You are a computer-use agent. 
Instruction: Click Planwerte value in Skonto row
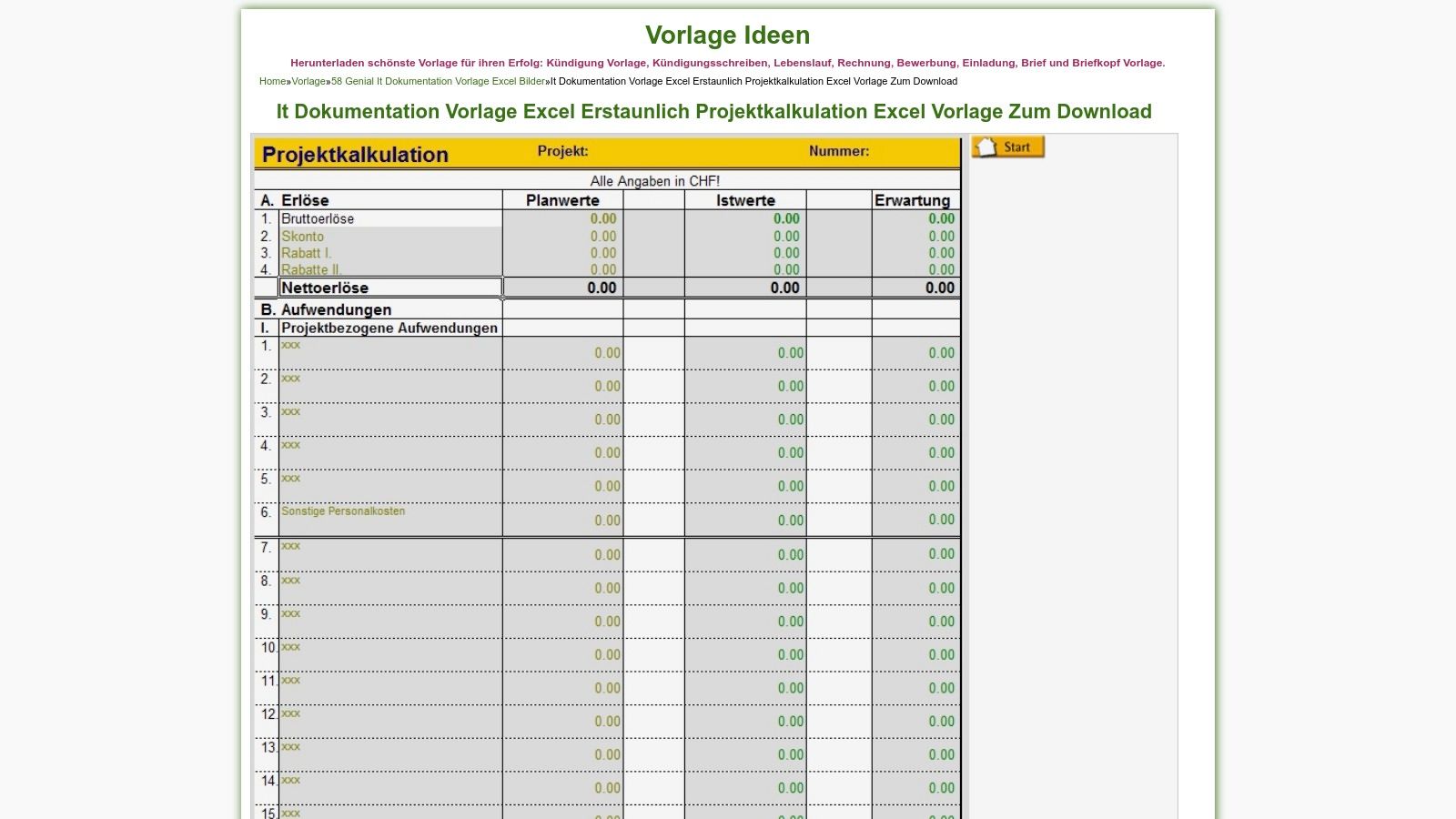point(603,236)
